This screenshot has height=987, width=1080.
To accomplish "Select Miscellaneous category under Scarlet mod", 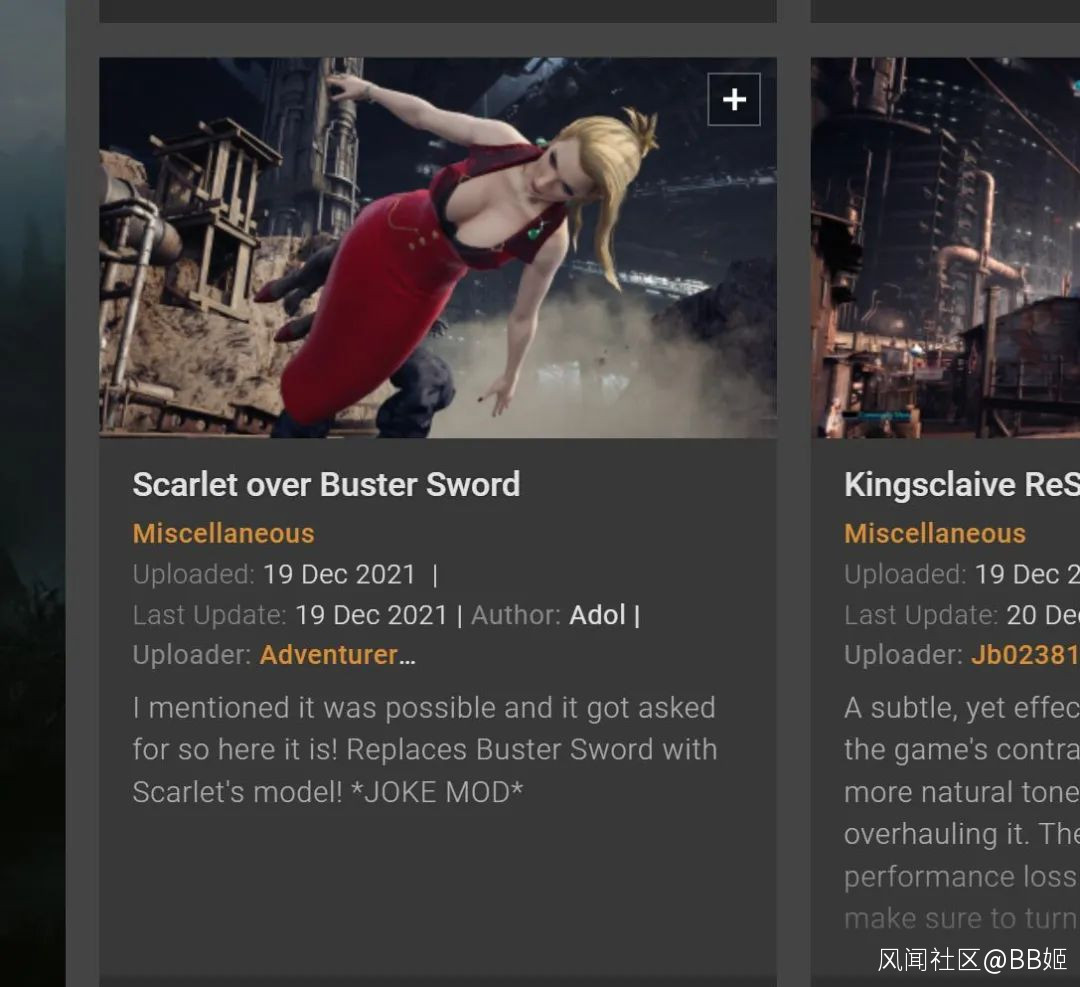I will click(x=223, y=534).
